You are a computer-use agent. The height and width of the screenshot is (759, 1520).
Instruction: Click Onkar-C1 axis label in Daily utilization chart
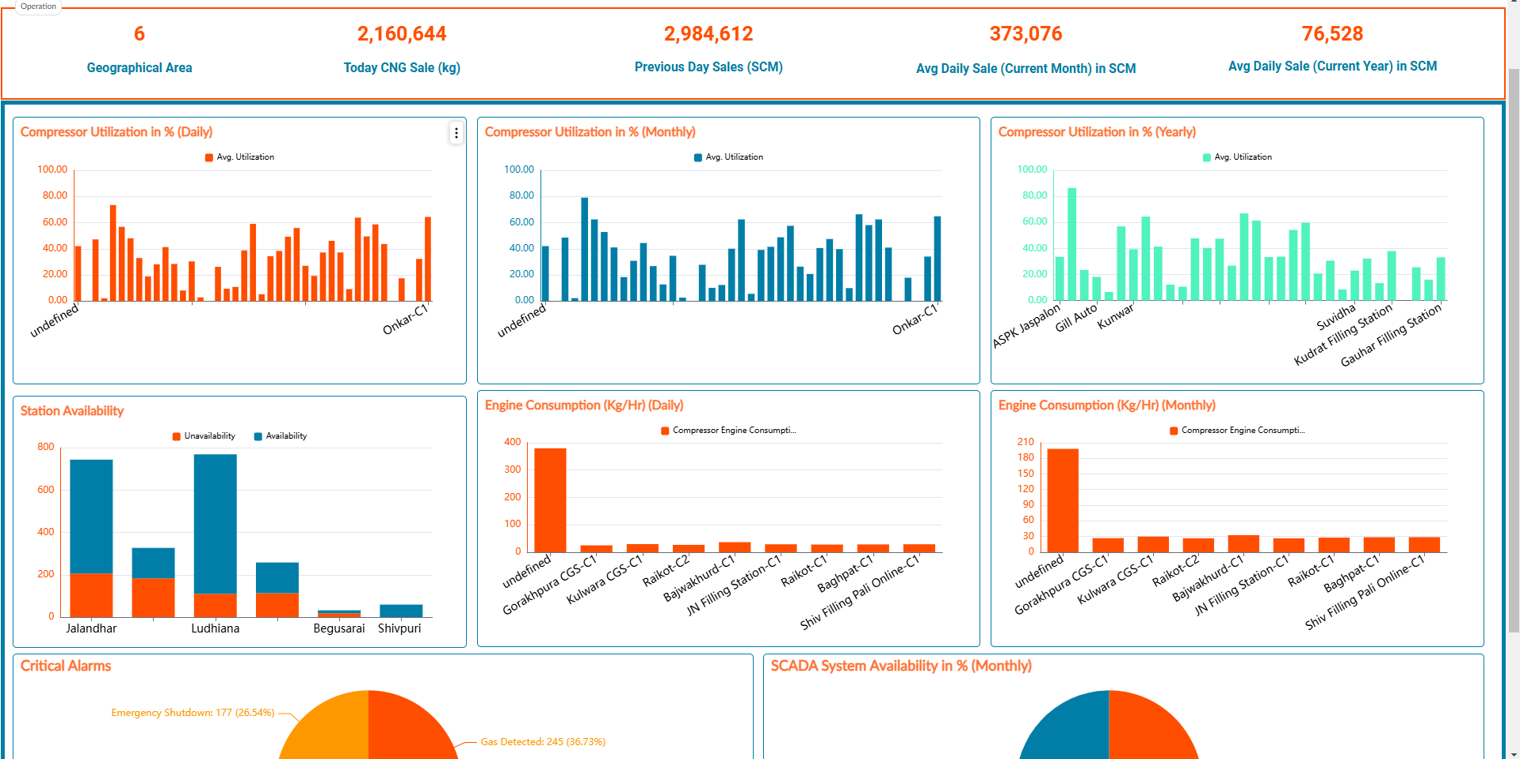tap(407, 321)
